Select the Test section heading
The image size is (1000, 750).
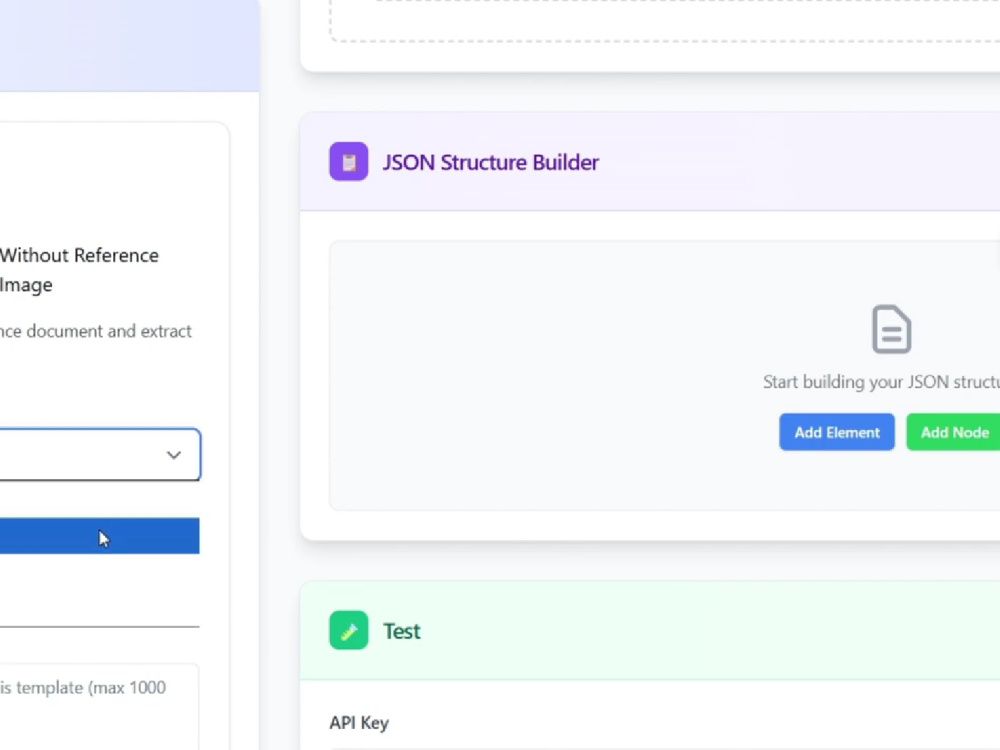402,631
